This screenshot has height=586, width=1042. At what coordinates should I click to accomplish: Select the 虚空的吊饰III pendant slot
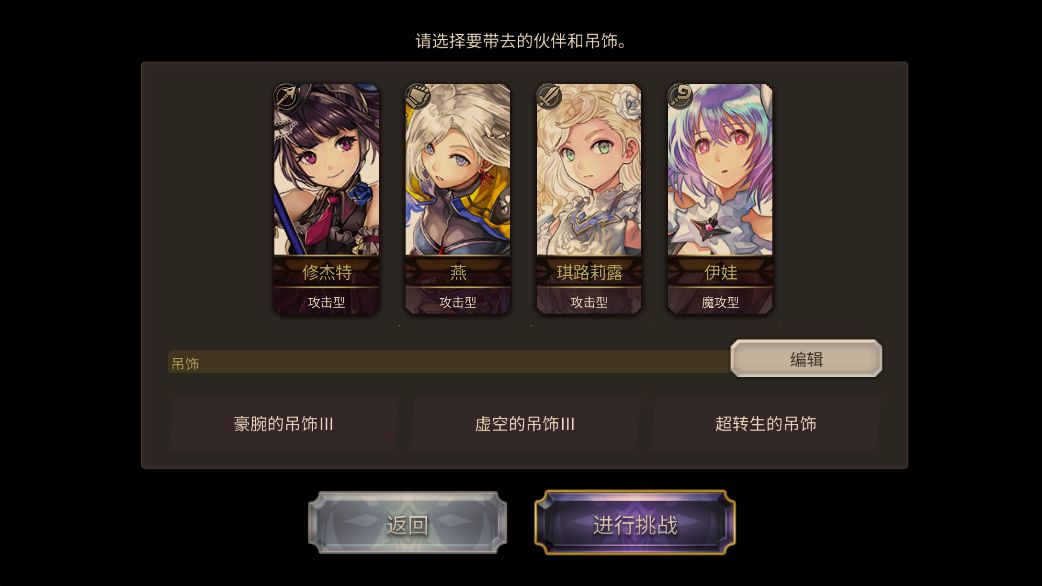click(x=525, y=424)
